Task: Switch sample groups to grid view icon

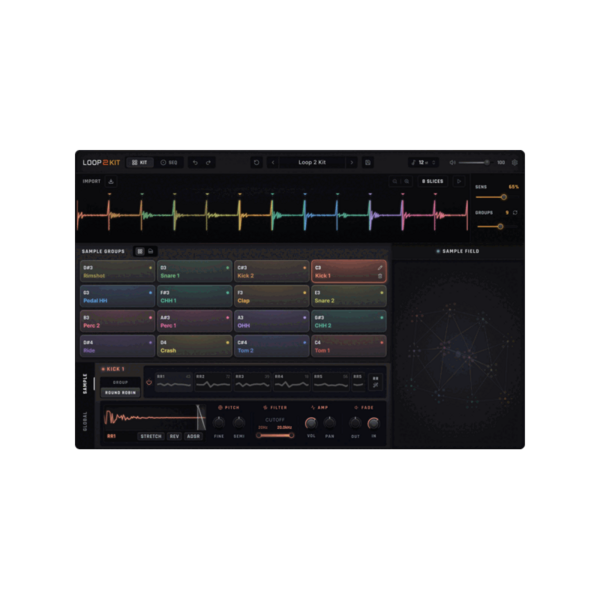Action: coord(140,251)
